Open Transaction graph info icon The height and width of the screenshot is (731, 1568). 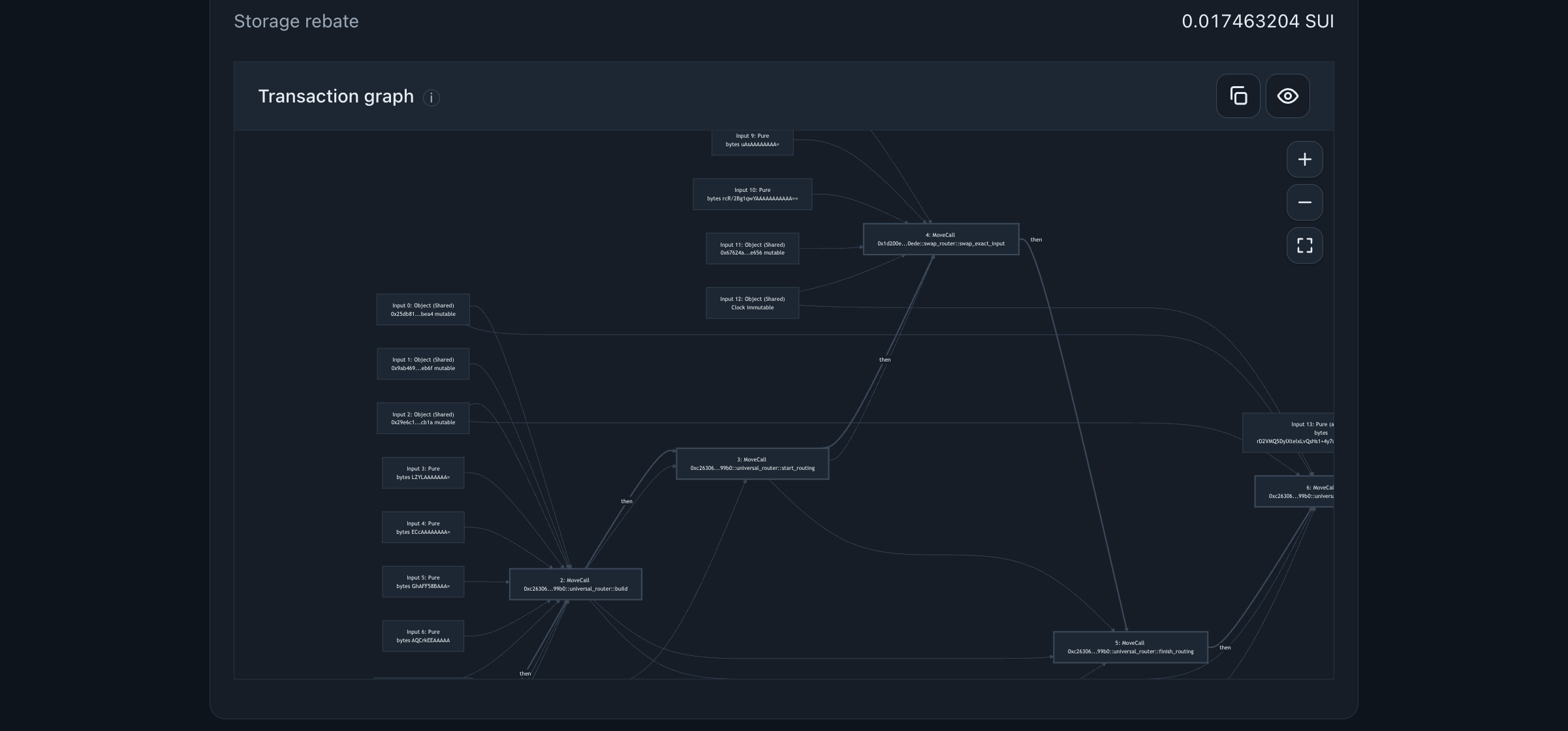431,98
